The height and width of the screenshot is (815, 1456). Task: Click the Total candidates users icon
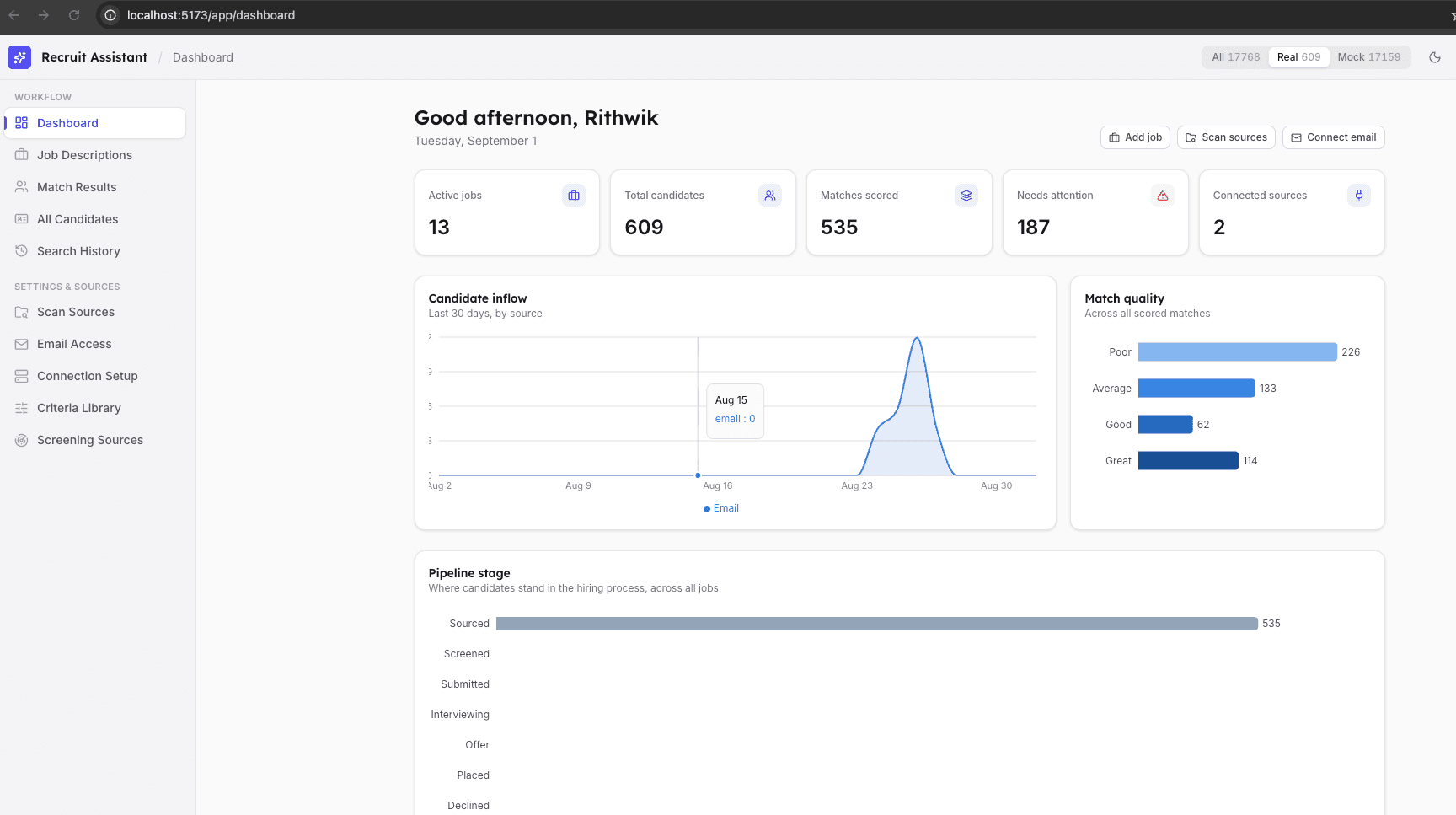[770, 196]
